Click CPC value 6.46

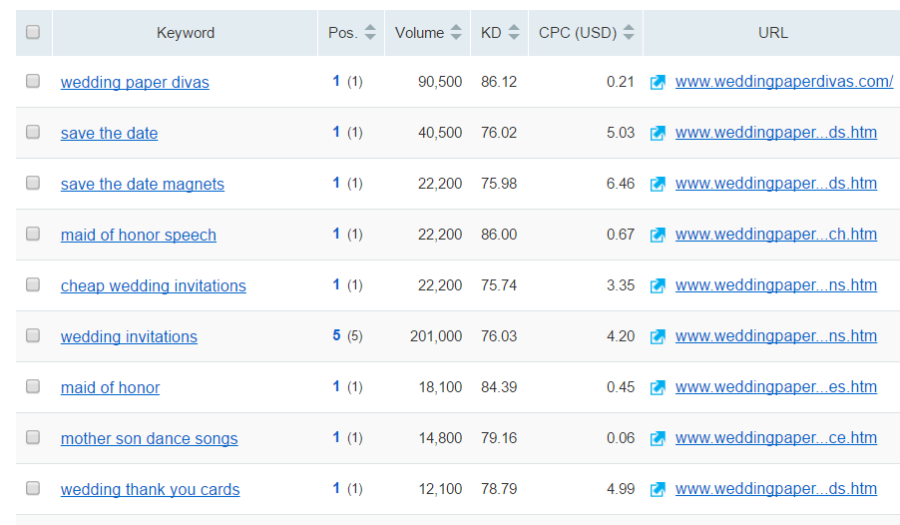(x=620, y=184)
